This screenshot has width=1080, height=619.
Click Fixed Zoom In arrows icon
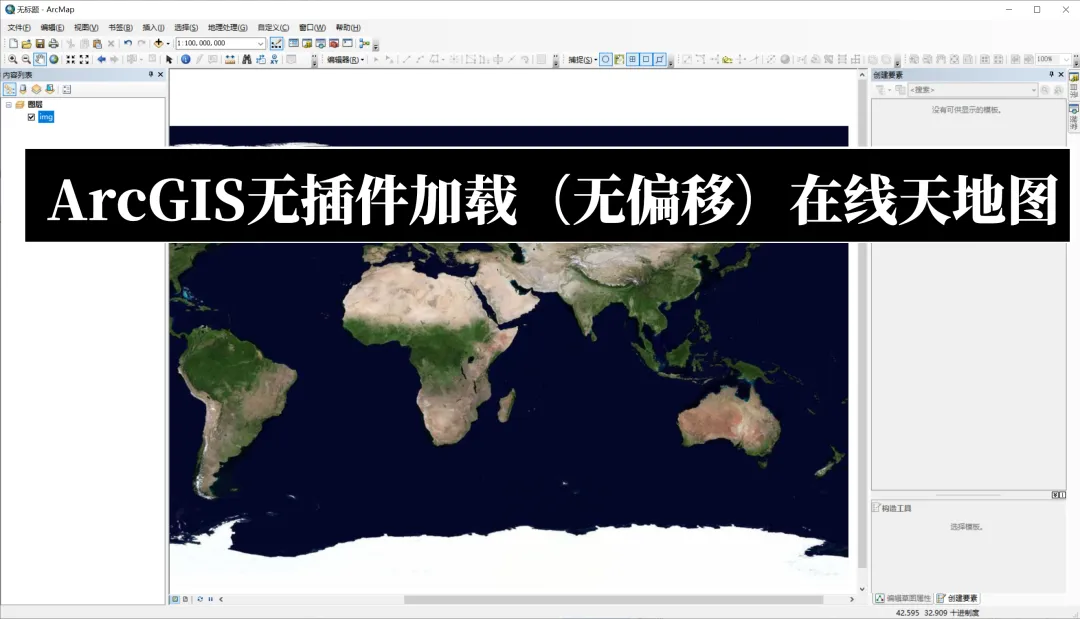pyautogui.click(x=70, y=59)
